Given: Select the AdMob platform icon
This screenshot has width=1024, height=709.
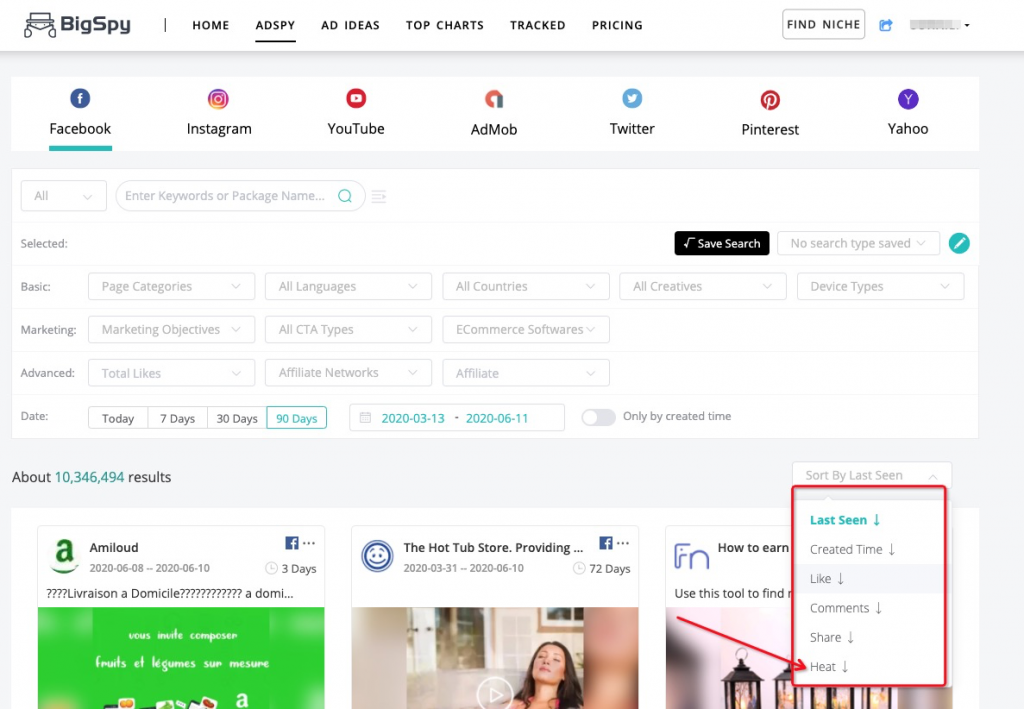Looking at the screenshot, I should coord(494,99).
